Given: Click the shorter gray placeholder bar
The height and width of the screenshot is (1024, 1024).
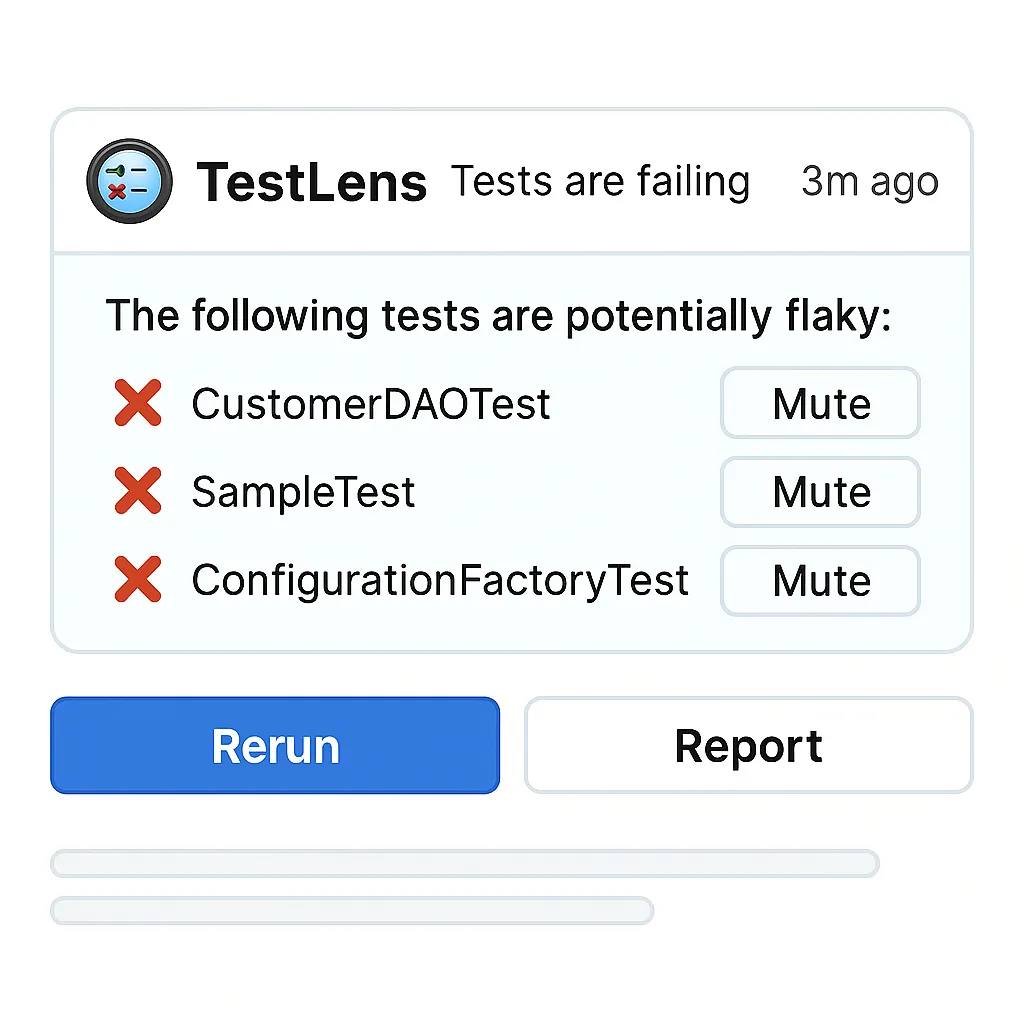Looking at the screenshot, I should tap(352, 910).
